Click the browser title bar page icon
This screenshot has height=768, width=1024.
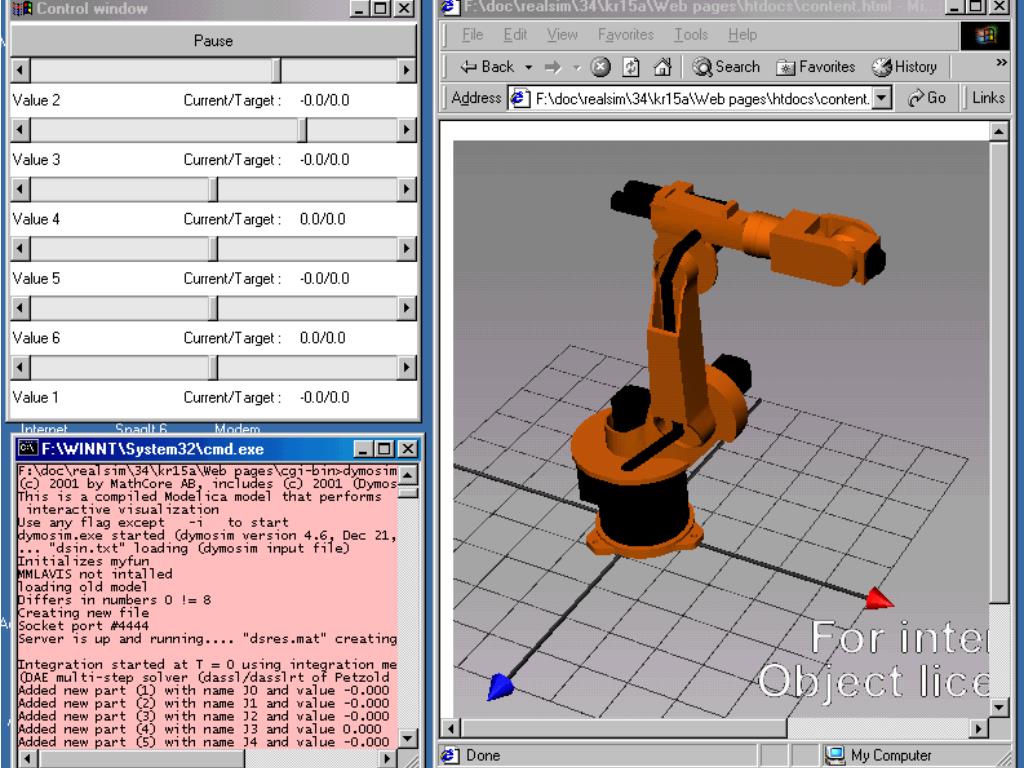coord(449,7)
